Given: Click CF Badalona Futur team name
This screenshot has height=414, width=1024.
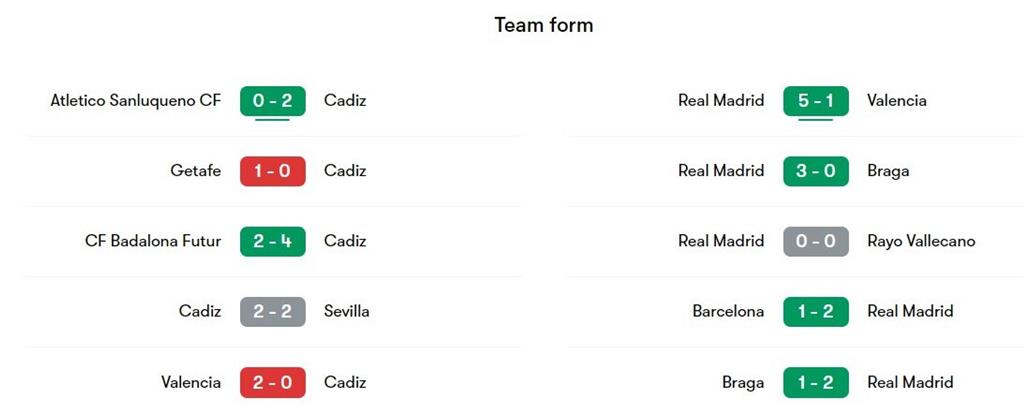Looking at the screenshot, I should click(x=153, y=241).
